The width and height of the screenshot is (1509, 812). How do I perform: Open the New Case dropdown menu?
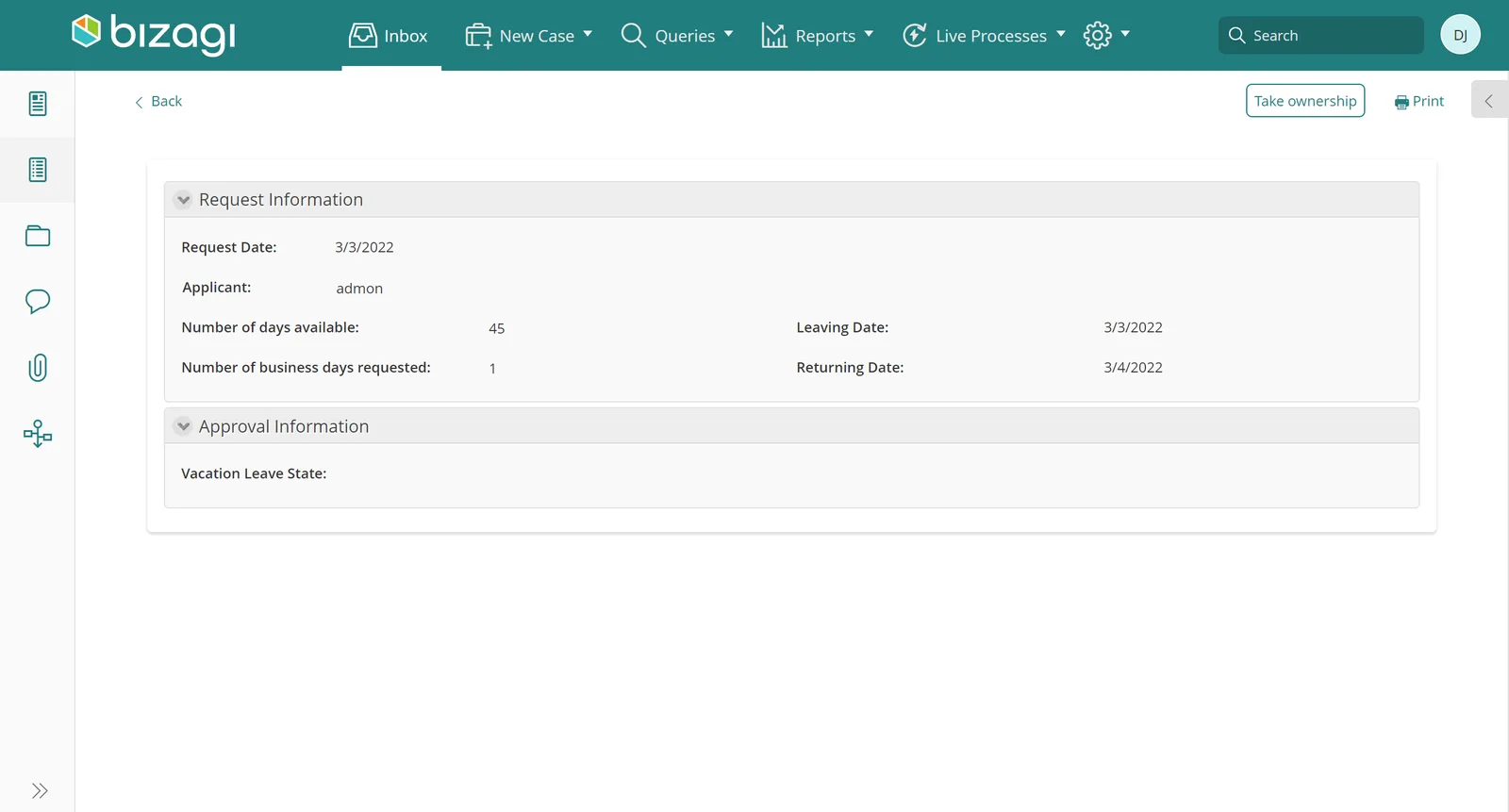[x=528, y=36]
